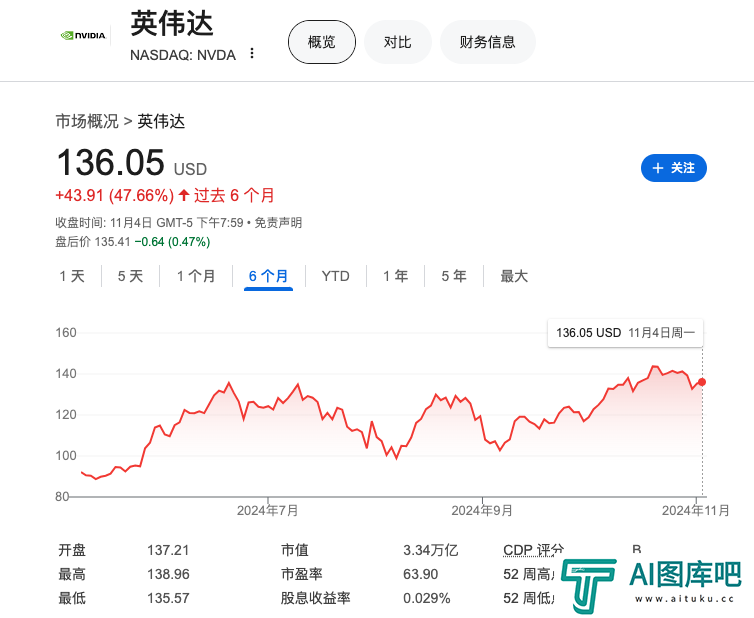The height and width of the screenshot is (618, 754).
Task: Click the 160 y-axis label
Action: [66, 333]
